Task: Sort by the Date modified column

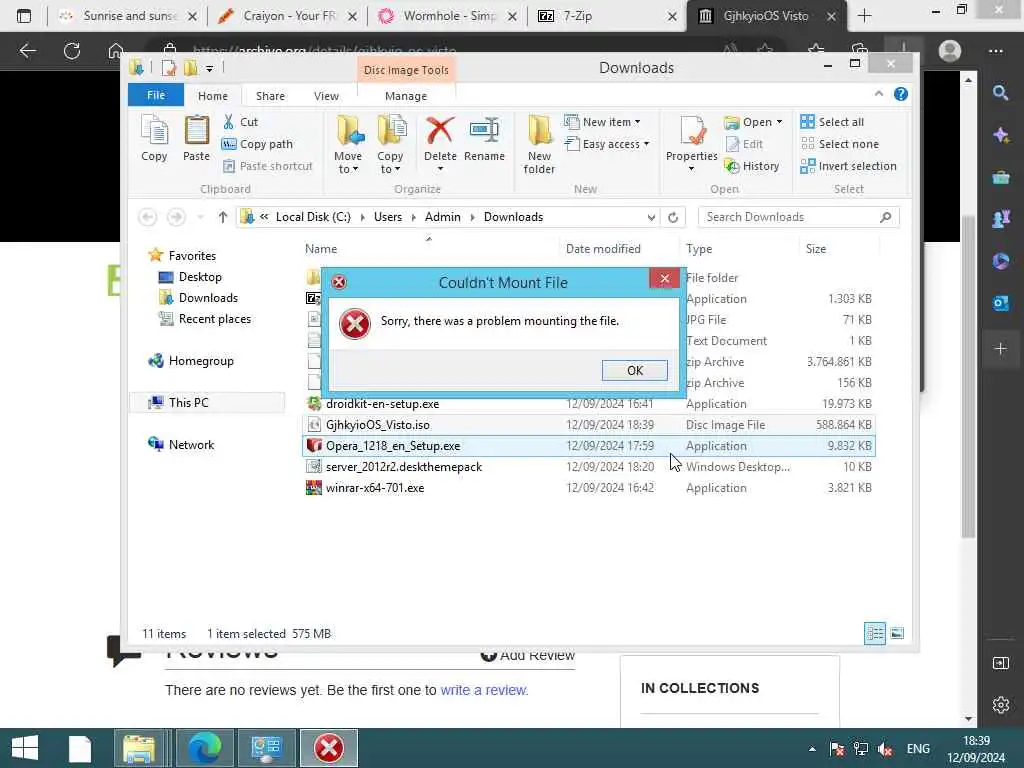Action: [x=603, y=249]
